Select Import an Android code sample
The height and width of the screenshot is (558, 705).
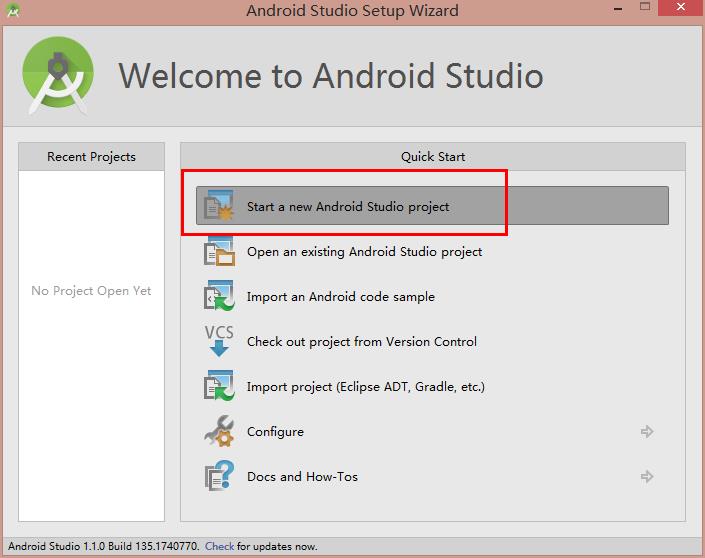tap(341, 297)
